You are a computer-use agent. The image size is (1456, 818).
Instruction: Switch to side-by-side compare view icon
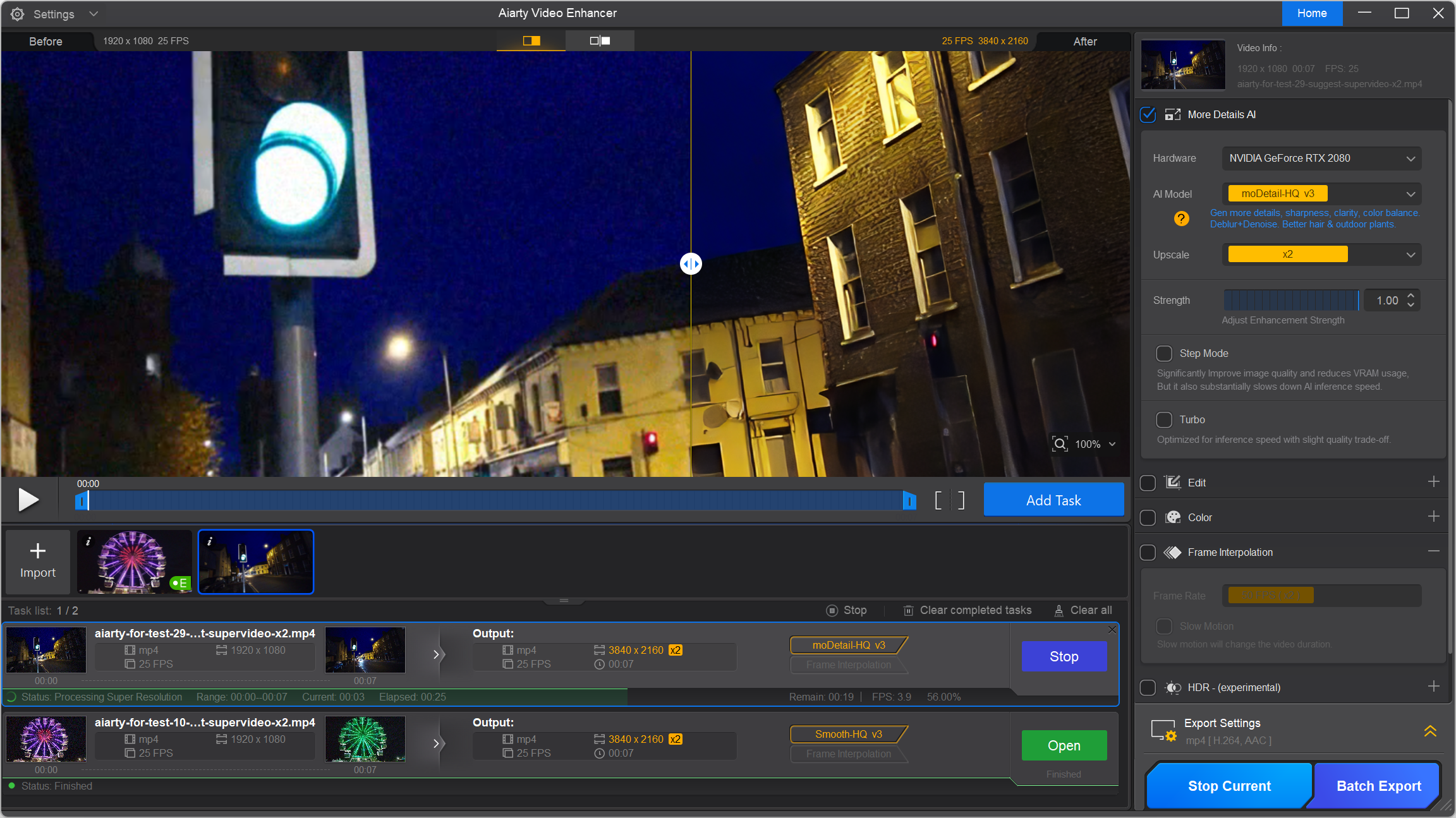tap(600, 41)
